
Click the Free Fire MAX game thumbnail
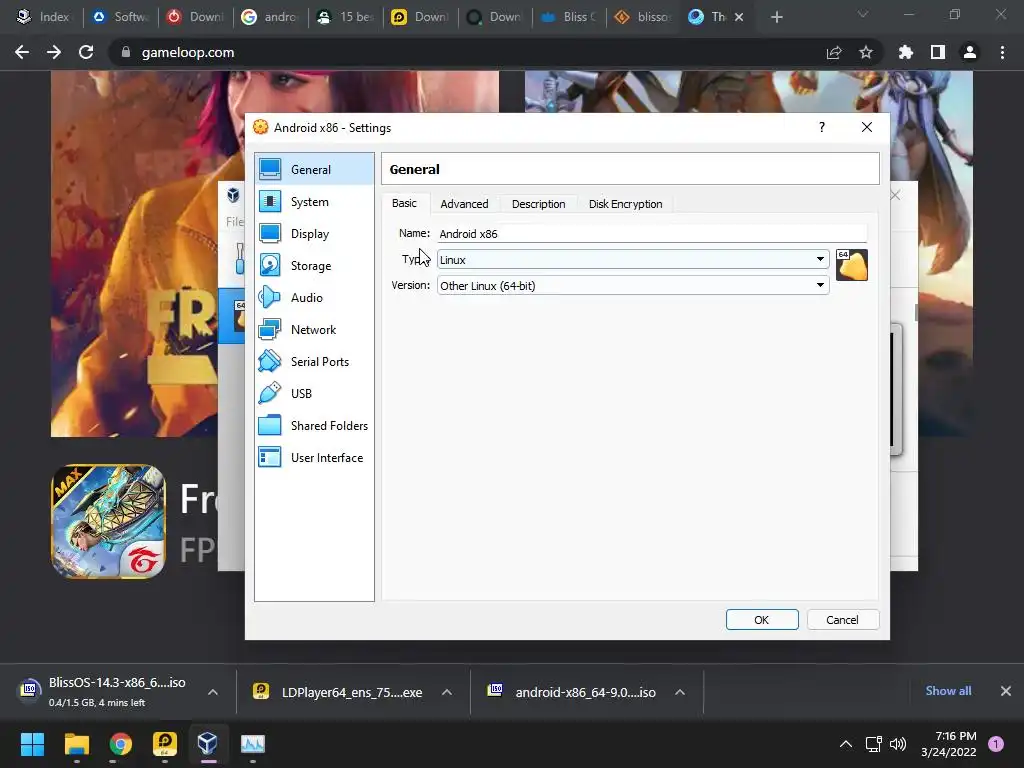pyautogui.click(x=108, y=522)
